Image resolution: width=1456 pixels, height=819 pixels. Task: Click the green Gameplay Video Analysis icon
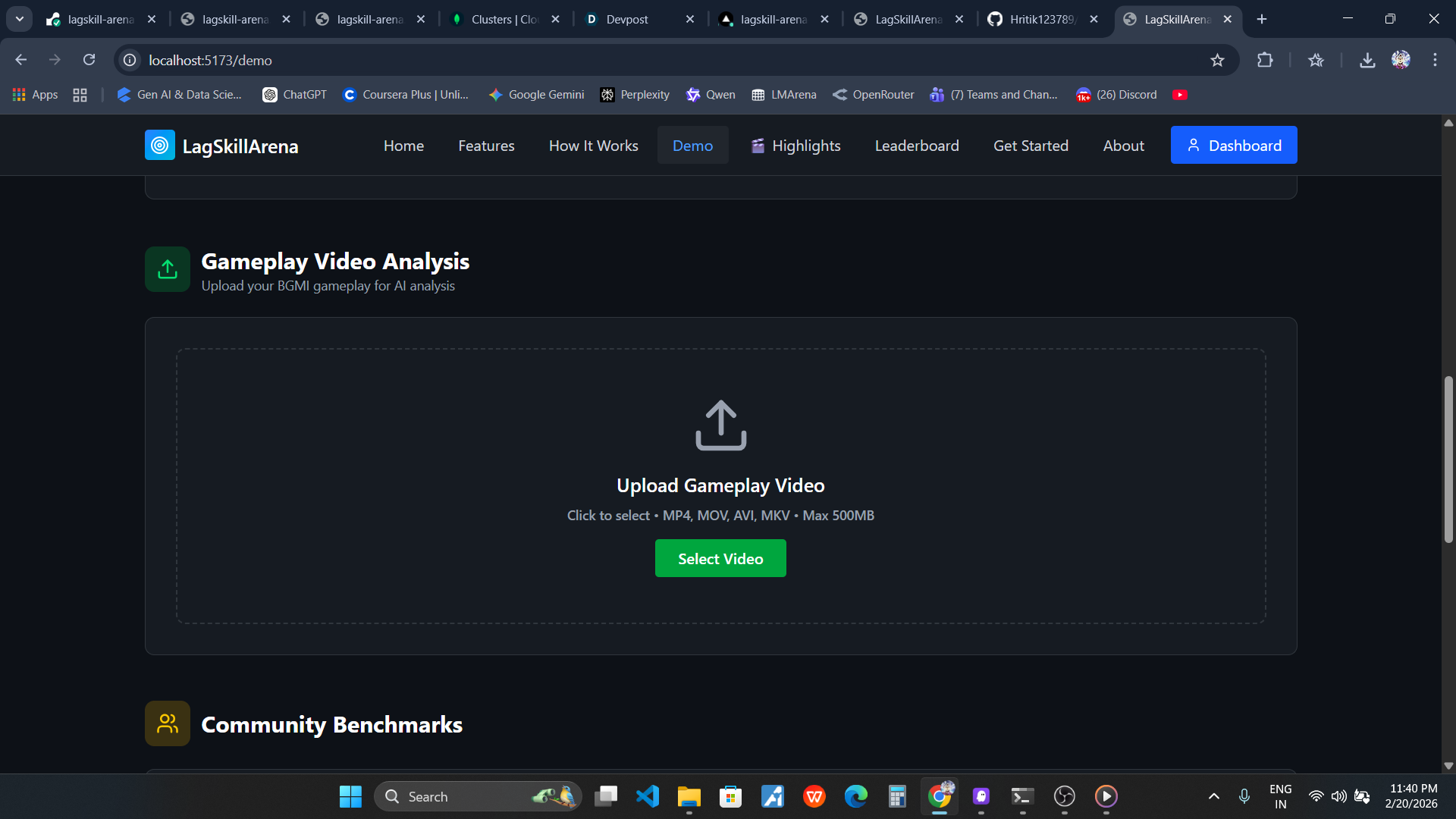[167, 269]
